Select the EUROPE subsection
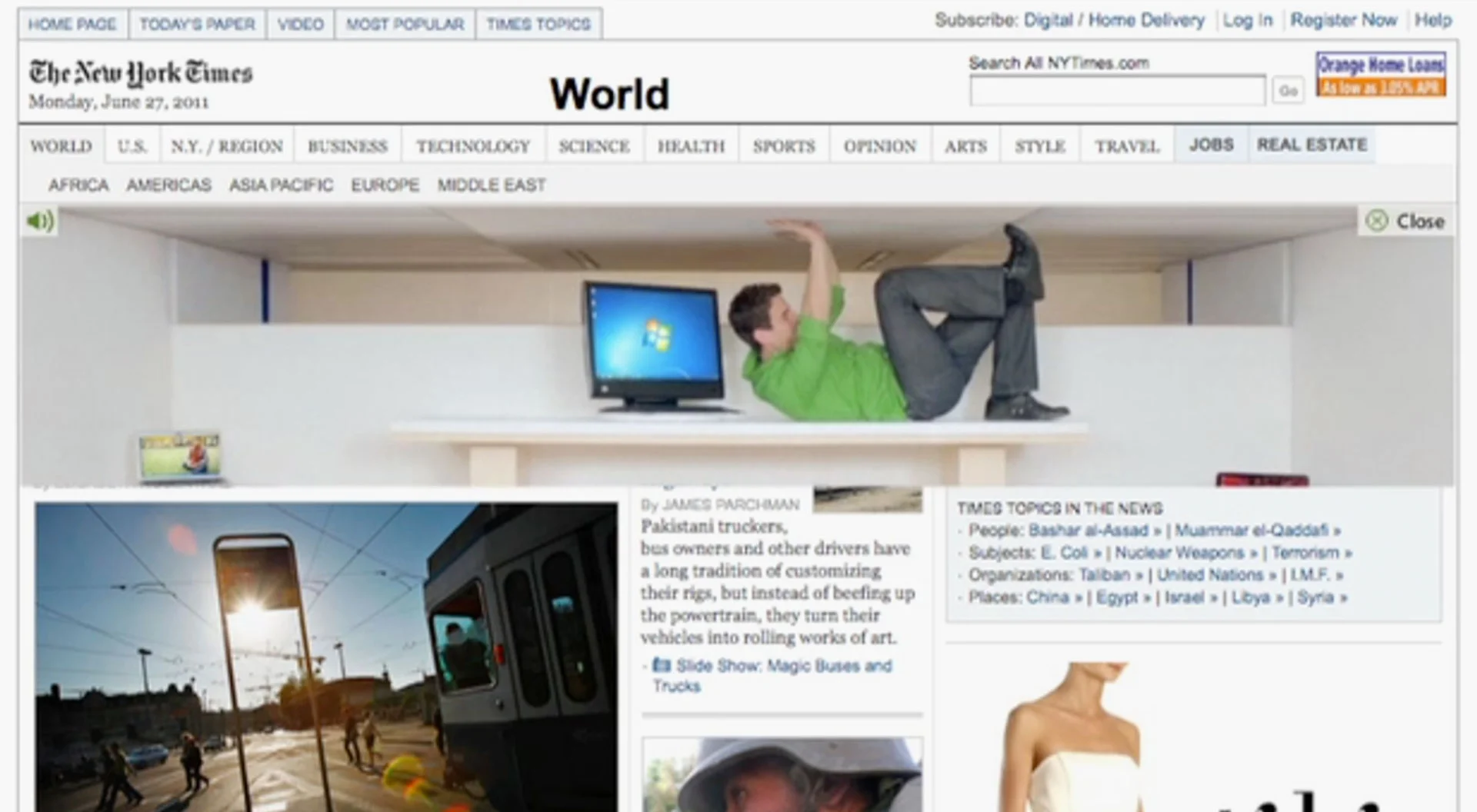 pyautogui.click(x=385, y=185)
